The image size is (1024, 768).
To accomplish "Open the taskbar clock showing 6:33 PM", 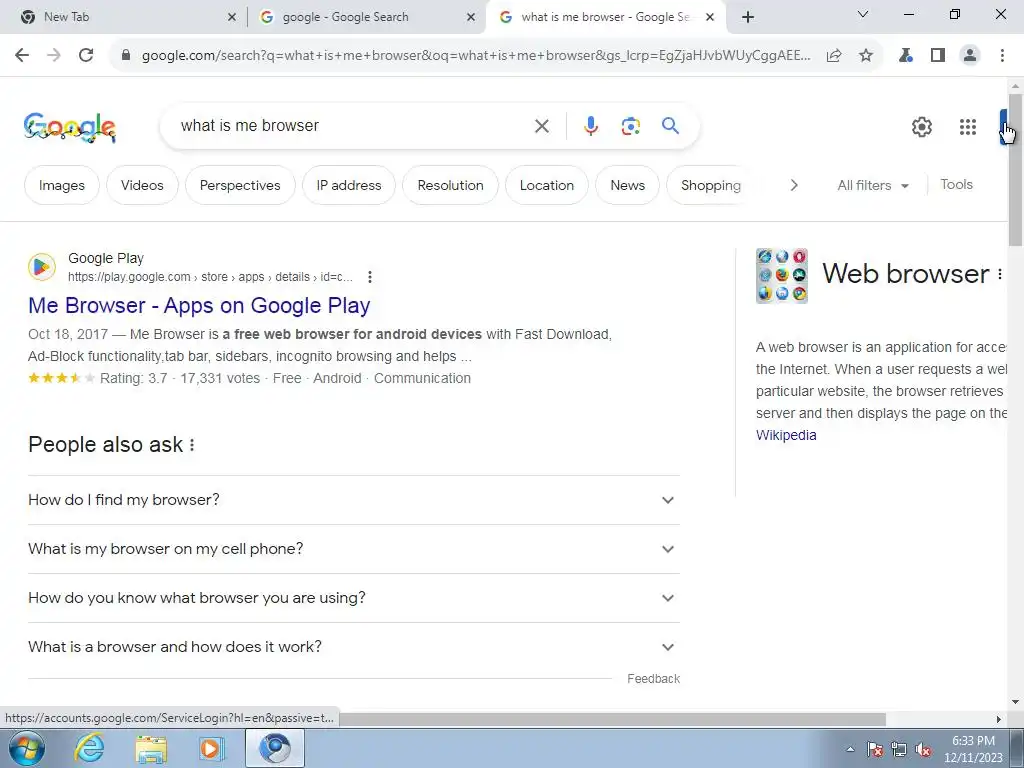I will [x=973, y=749].
